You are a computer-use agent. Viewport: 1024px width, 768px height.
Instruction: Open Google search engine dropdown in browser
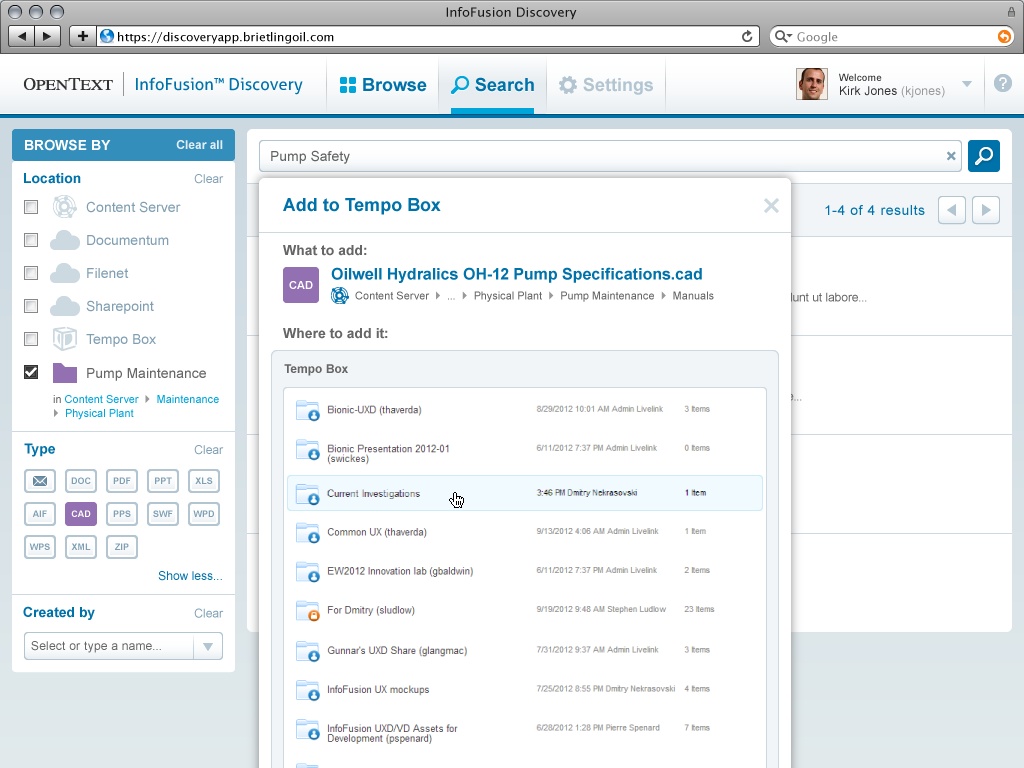(x=783, y=37)
